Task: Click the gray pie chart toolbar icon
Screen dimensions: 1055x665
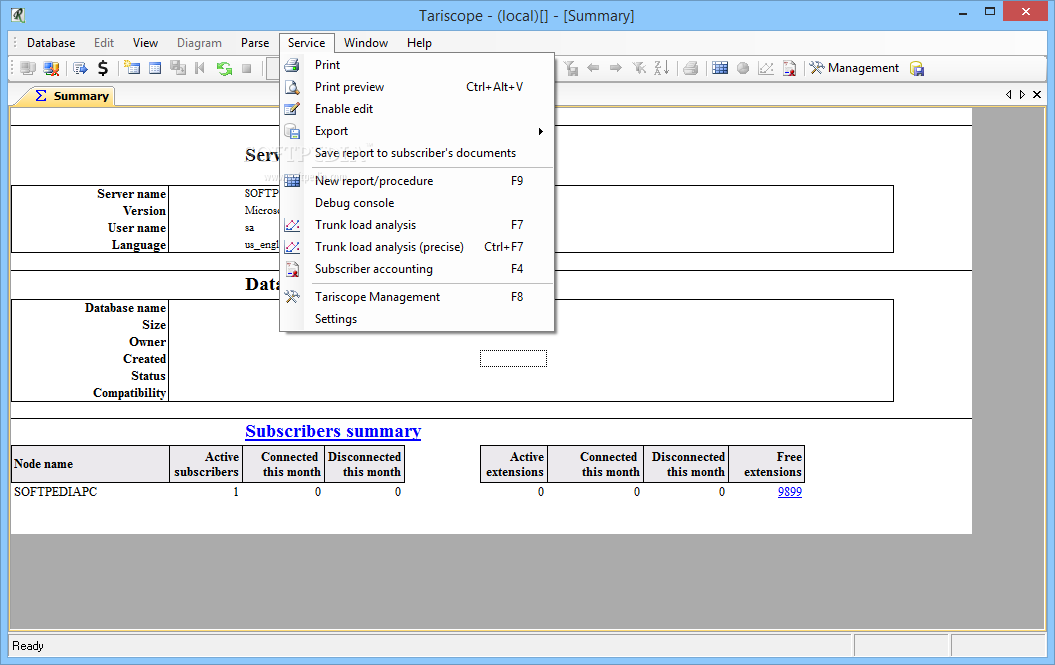Action: point(743,68)
